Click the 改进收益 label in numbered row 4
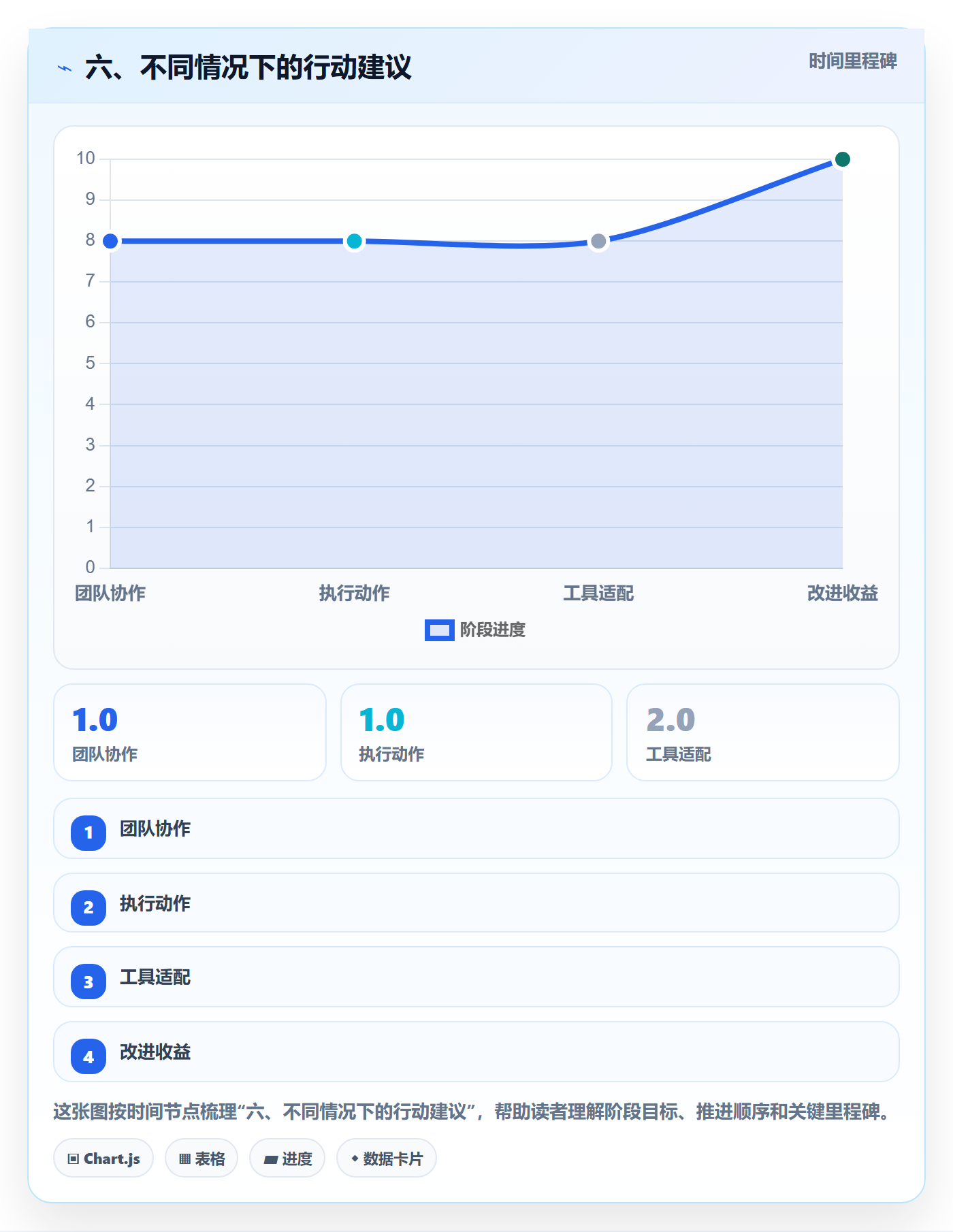953x1232 pixels. point(155,1052)
